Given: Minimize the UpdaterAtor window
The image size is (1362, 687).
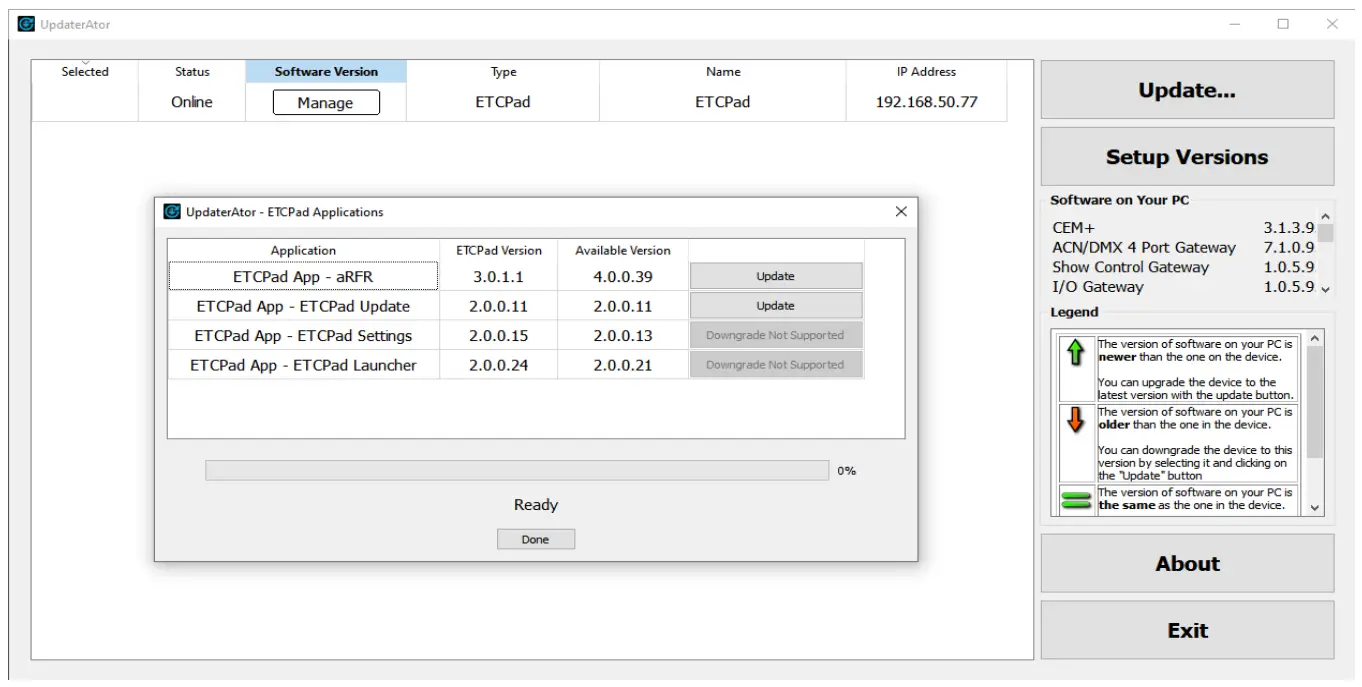Looking at the screenshot, I should click(x=1236, y=24).
